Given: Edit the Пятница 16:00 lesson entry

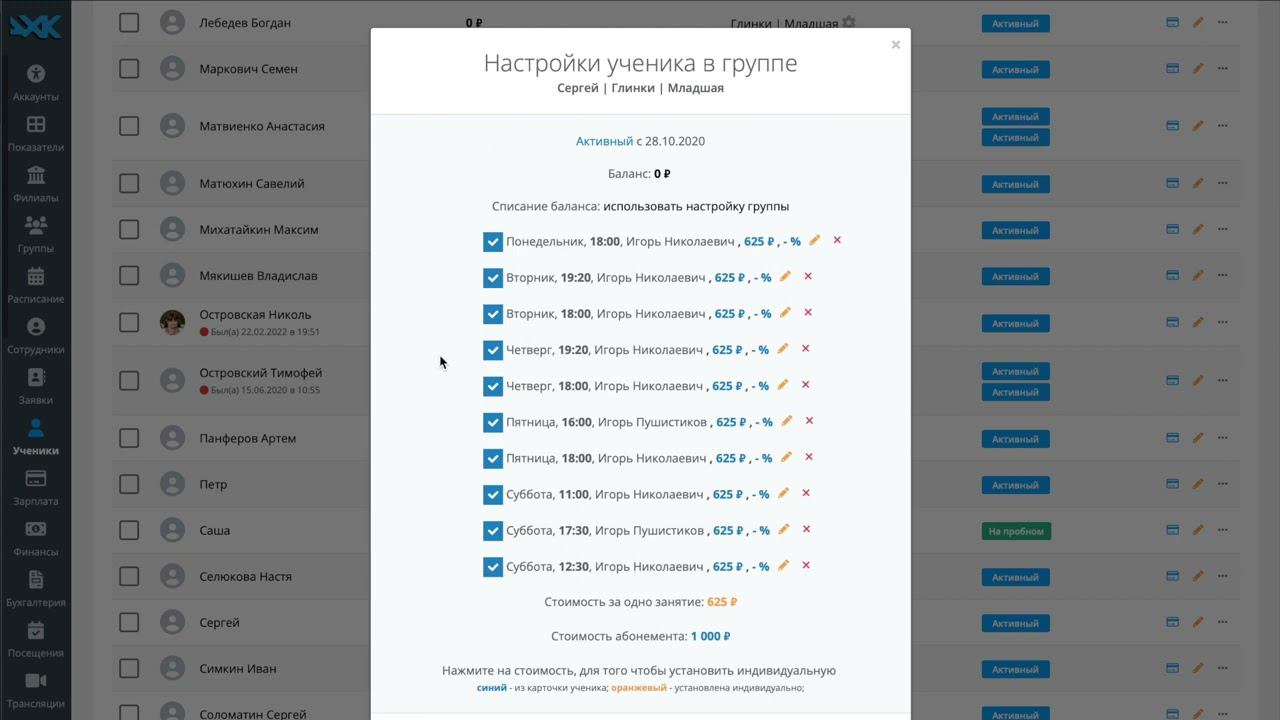Looking at the screenshot, I should [x=786, y=420].
